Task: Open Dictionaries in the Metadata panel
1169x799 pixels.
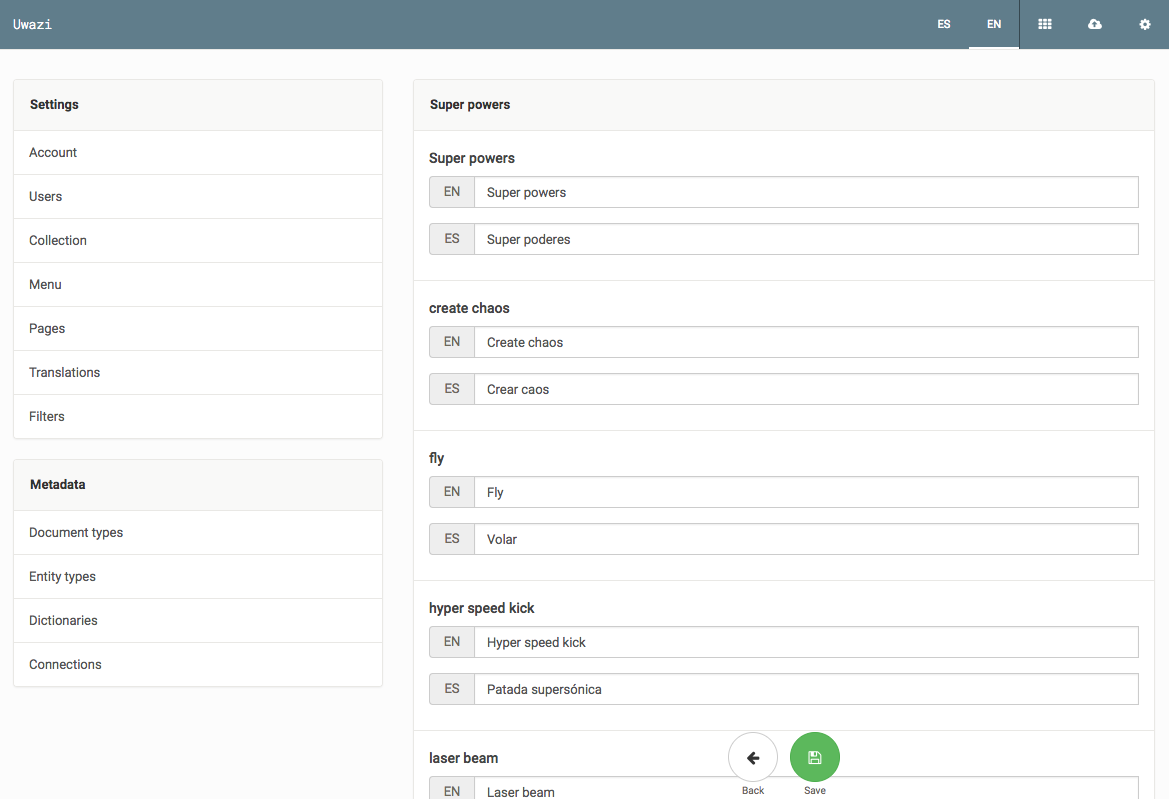Action: pos(63,621)
